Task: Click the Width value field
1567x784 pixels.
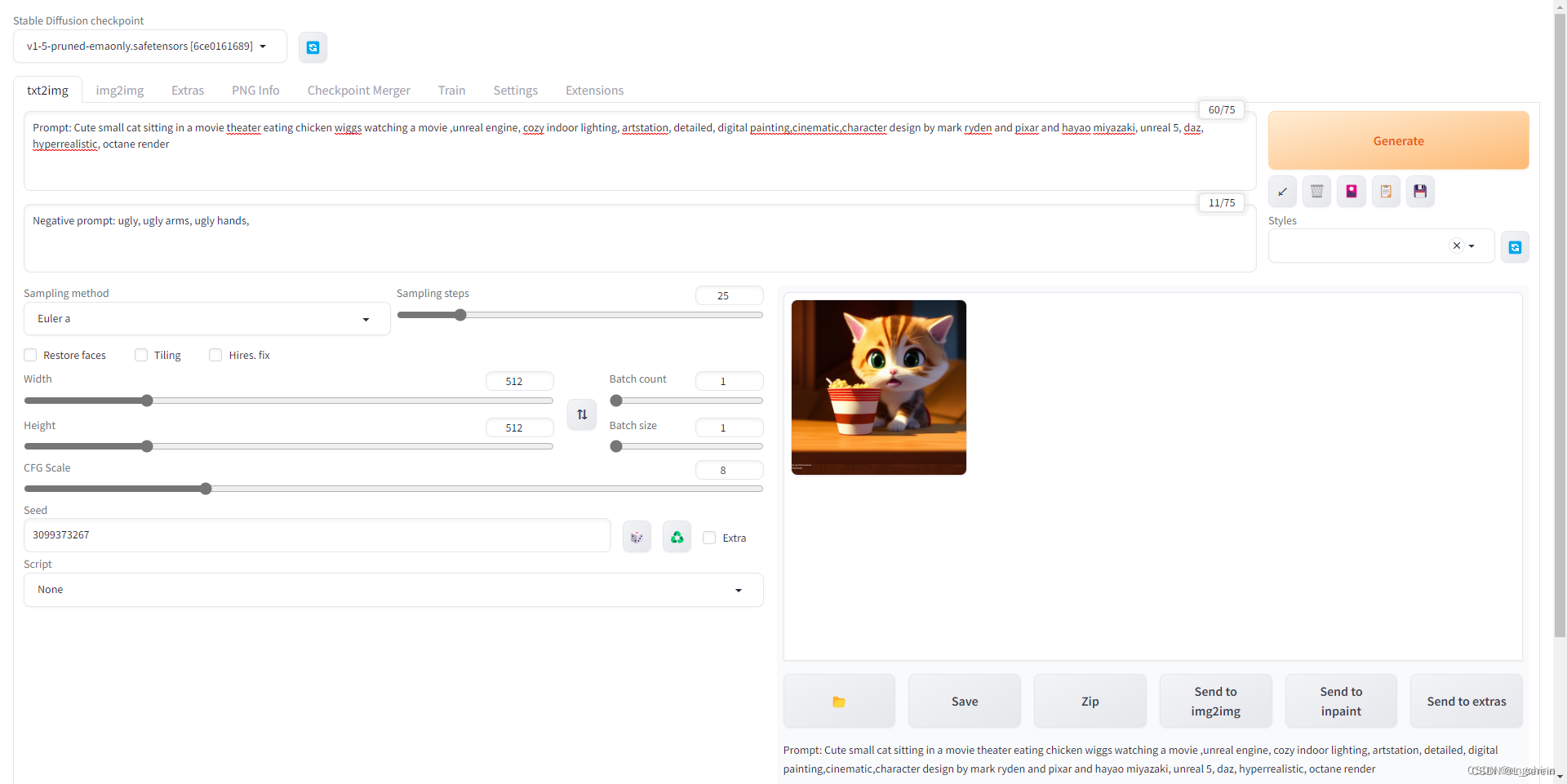Action: pos(519,381)
